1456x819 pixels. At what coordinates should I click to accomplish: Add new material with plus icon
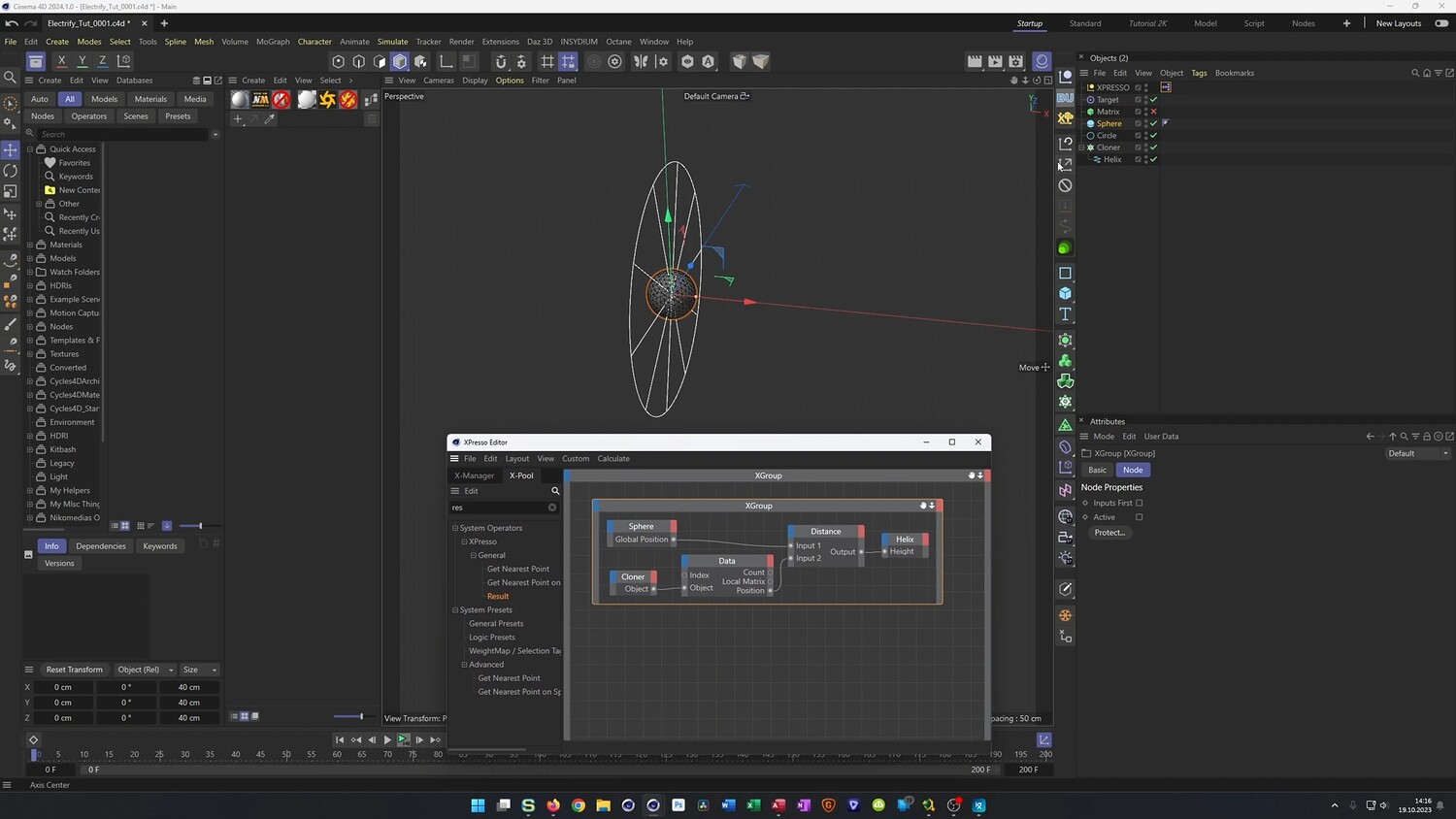click(x=237, y=118)
